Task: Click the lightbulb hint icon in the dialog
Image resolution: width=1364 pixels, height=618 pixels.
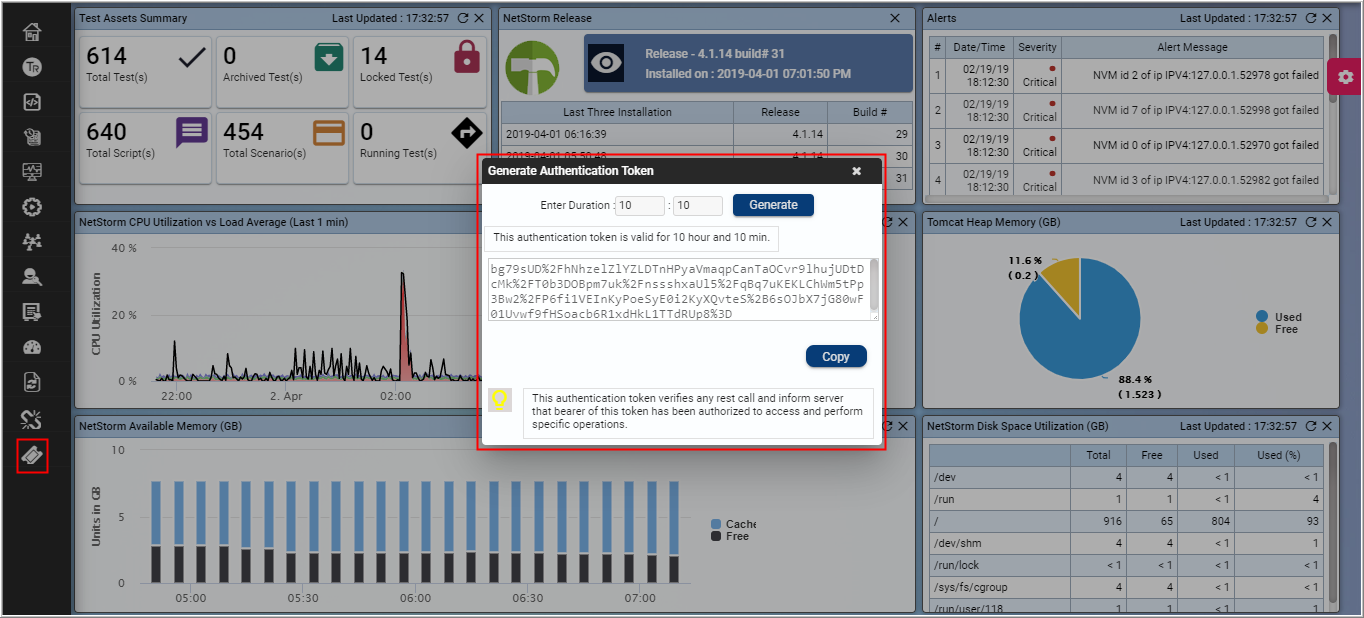Action: tap(499, 400)
